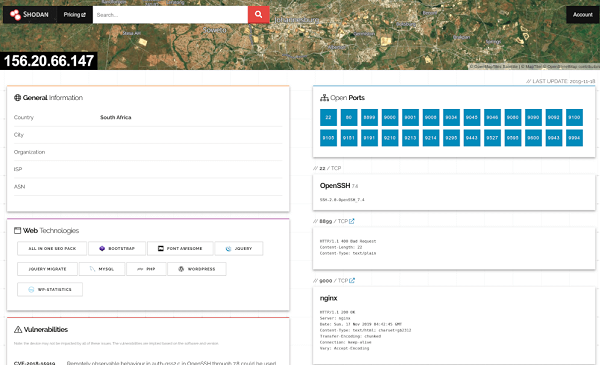The height and width of the screenshot is (365, 600).
Task: Open the Pricing link
Action: coord(75,15)
